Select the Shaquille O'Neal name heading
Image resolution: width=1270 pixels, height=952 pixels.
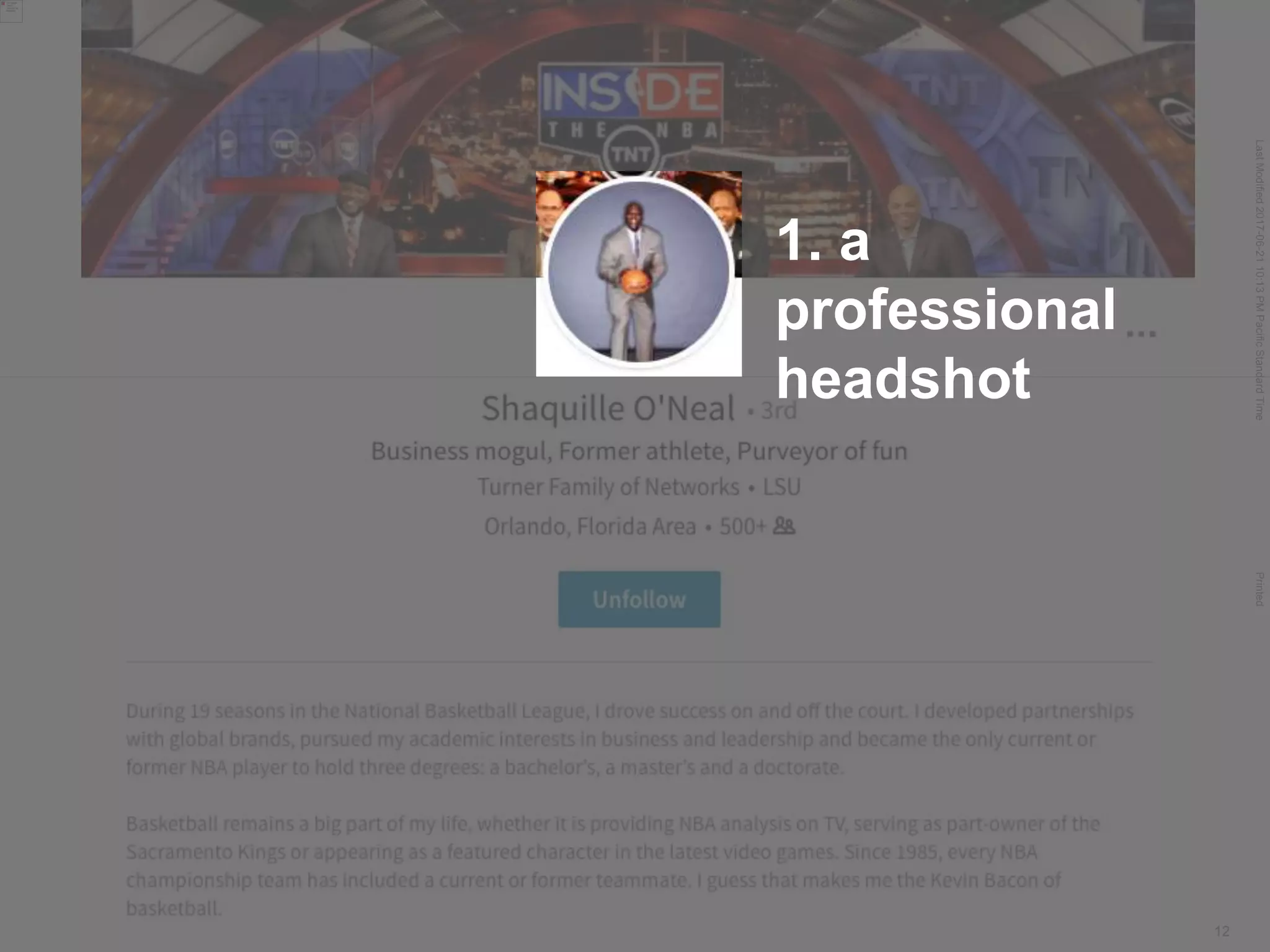coord(608,408)
